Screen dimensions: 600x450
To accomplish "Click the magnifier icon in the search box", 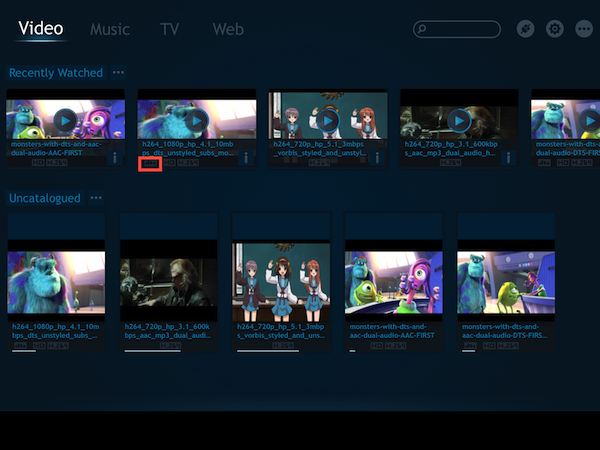I will click(x=421, y=29).
